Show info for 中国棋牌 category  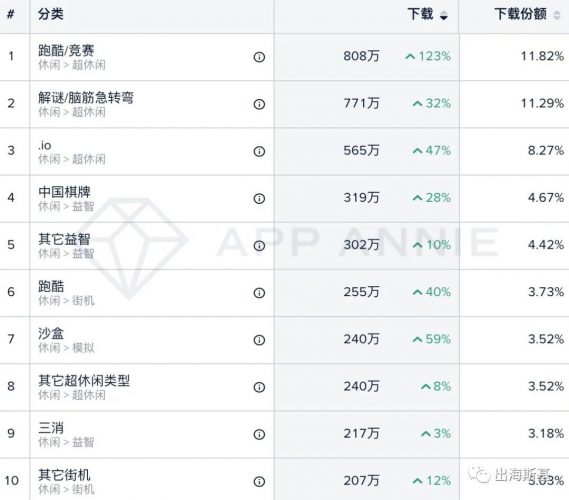point(259,198)
